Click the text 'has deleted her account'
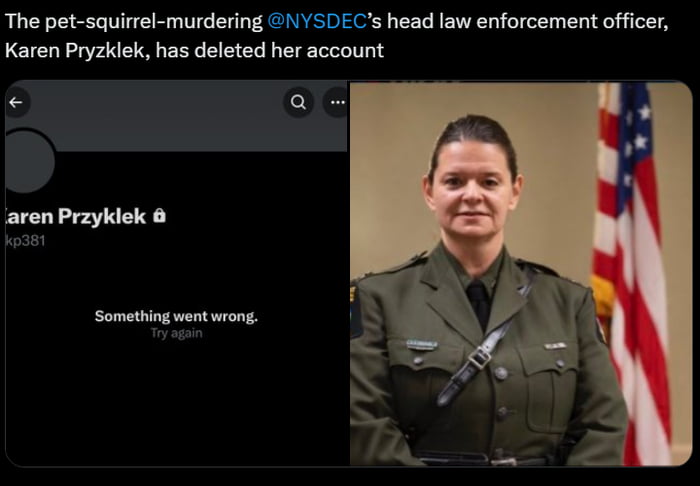Viewport: 700px width, 486px height. coord(270,50)
